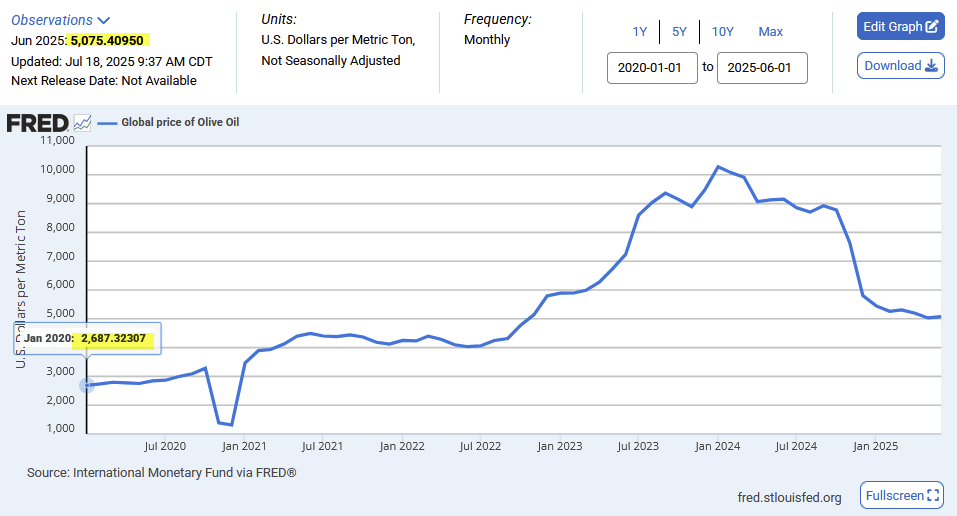This screenshot has height=516, width=957.
Task: Click the Jan 2024 peak on the line
Action: (718, 167)
